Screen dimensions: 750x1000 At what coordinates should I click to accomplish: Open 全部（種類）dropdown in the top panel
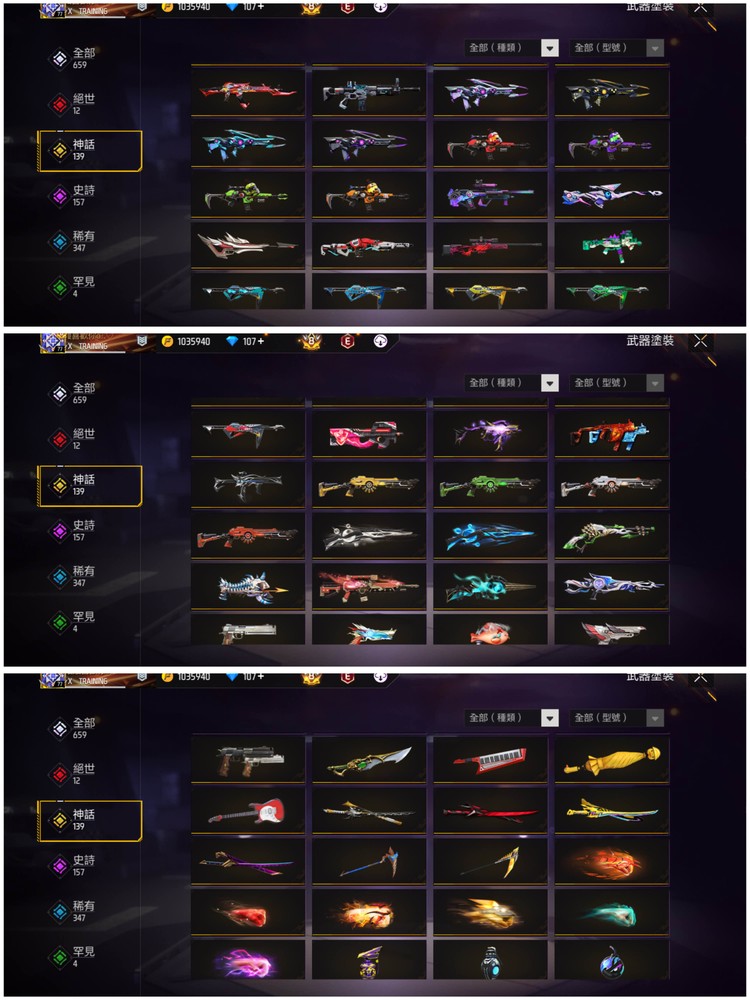511,47
